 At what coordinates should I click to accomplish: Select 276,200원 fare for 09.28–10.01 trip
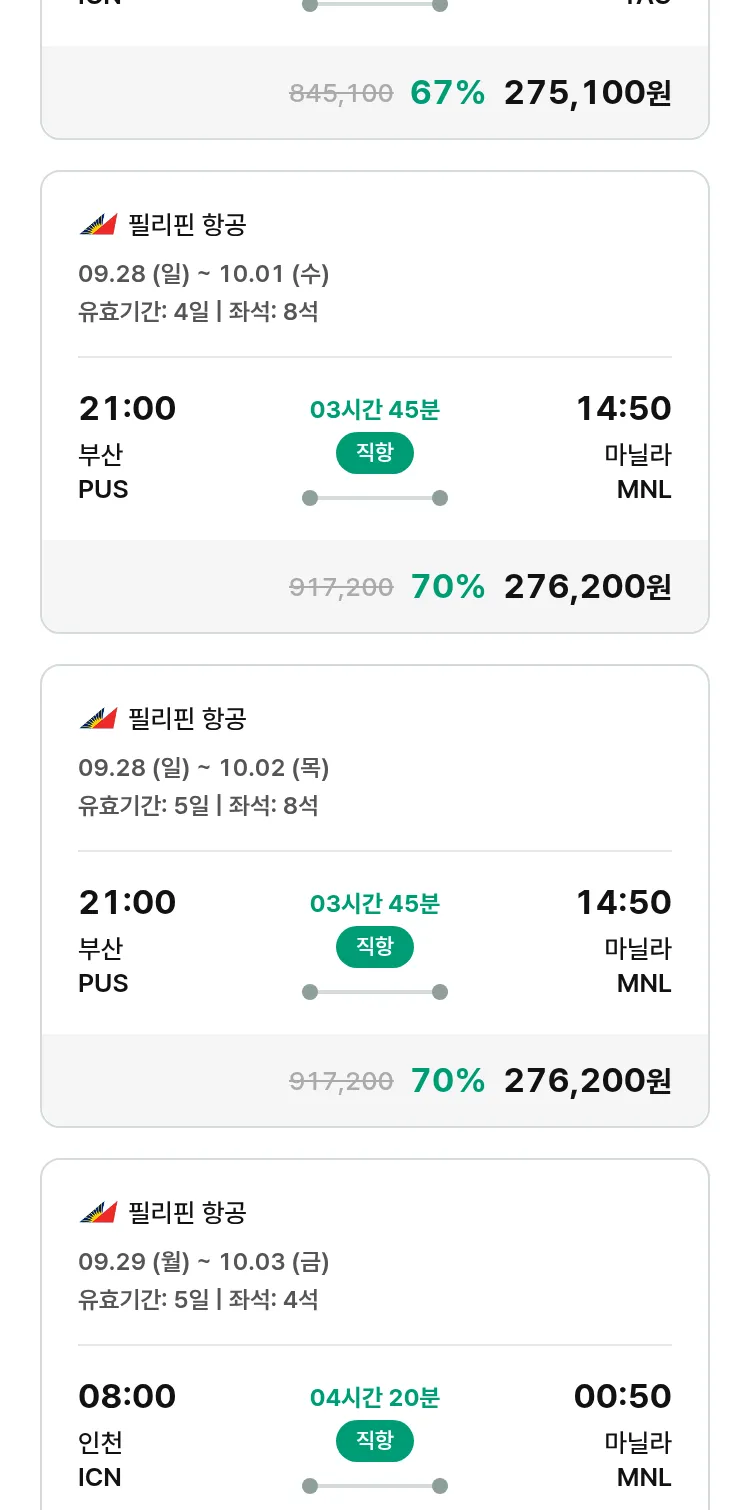(x=587, y=587)
